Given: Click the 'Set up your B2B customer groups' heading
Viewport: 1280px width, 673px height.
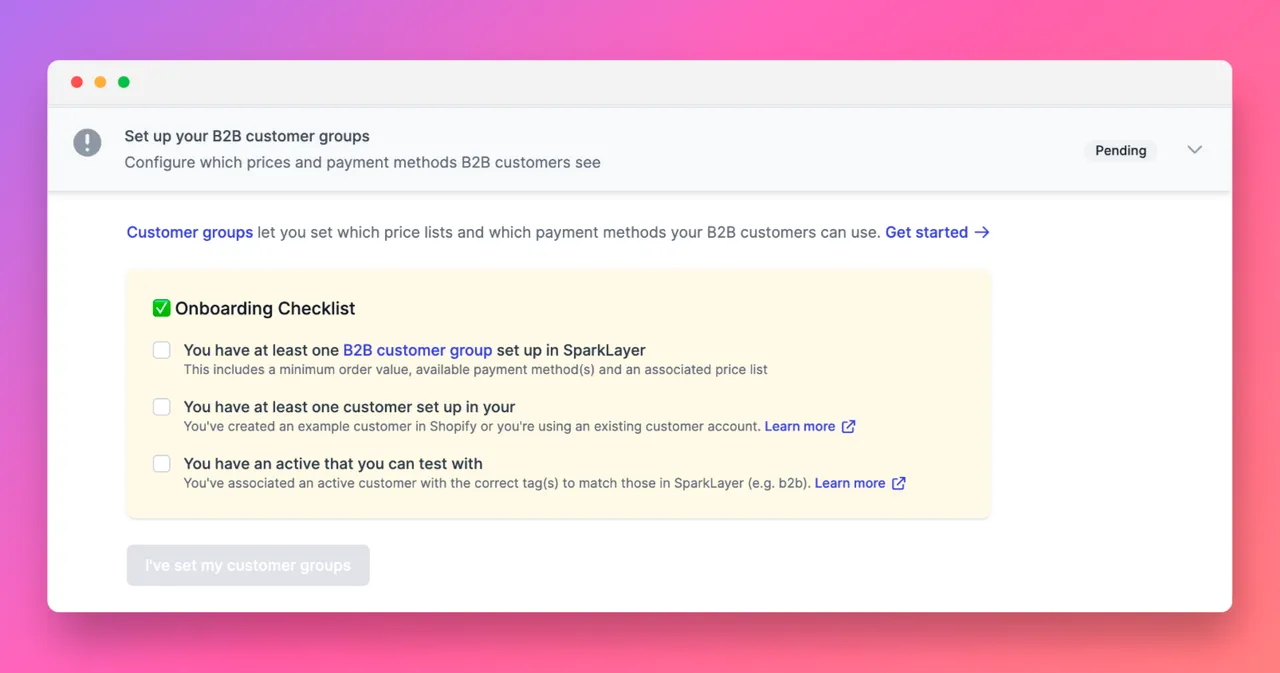Looking at the screenshot, I should pos(247,136).
